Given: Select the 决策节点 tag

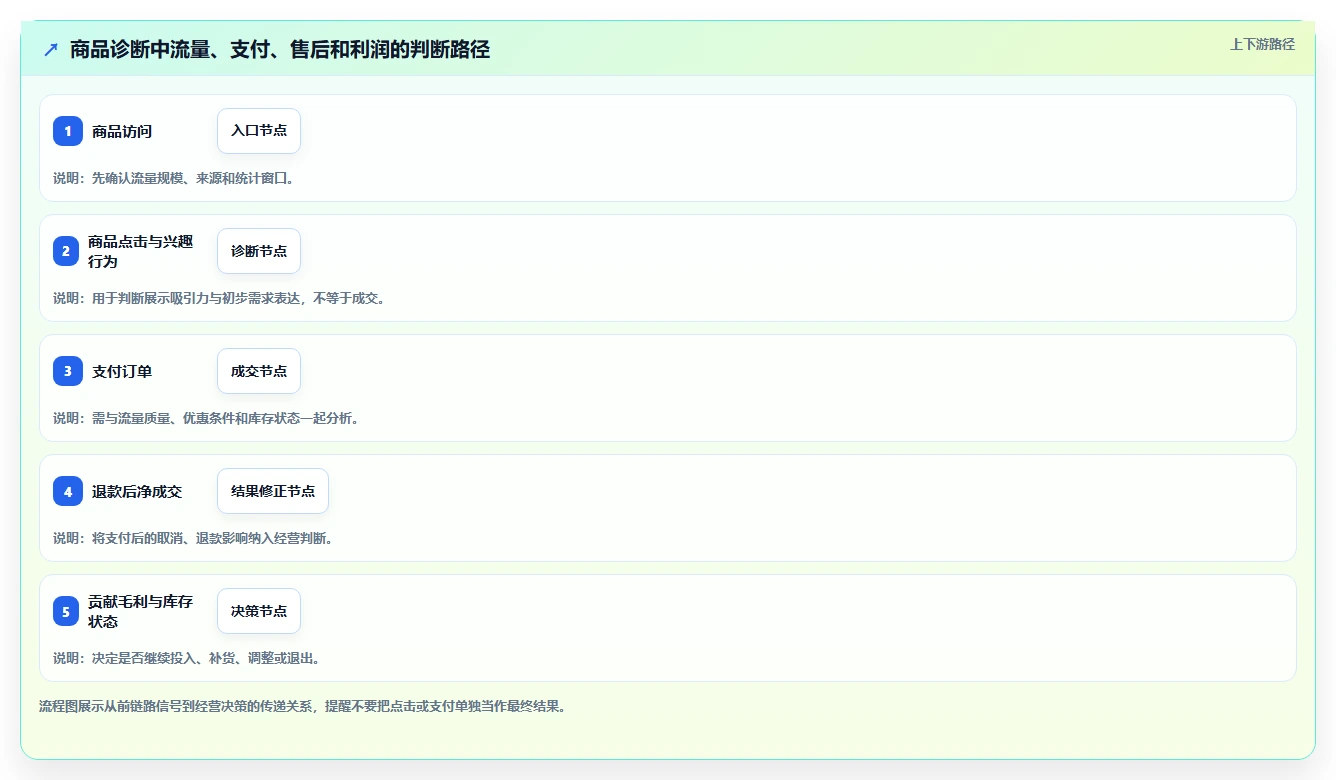Looking at the screenshot, I should pyautogui.click(x=259, y=611).
